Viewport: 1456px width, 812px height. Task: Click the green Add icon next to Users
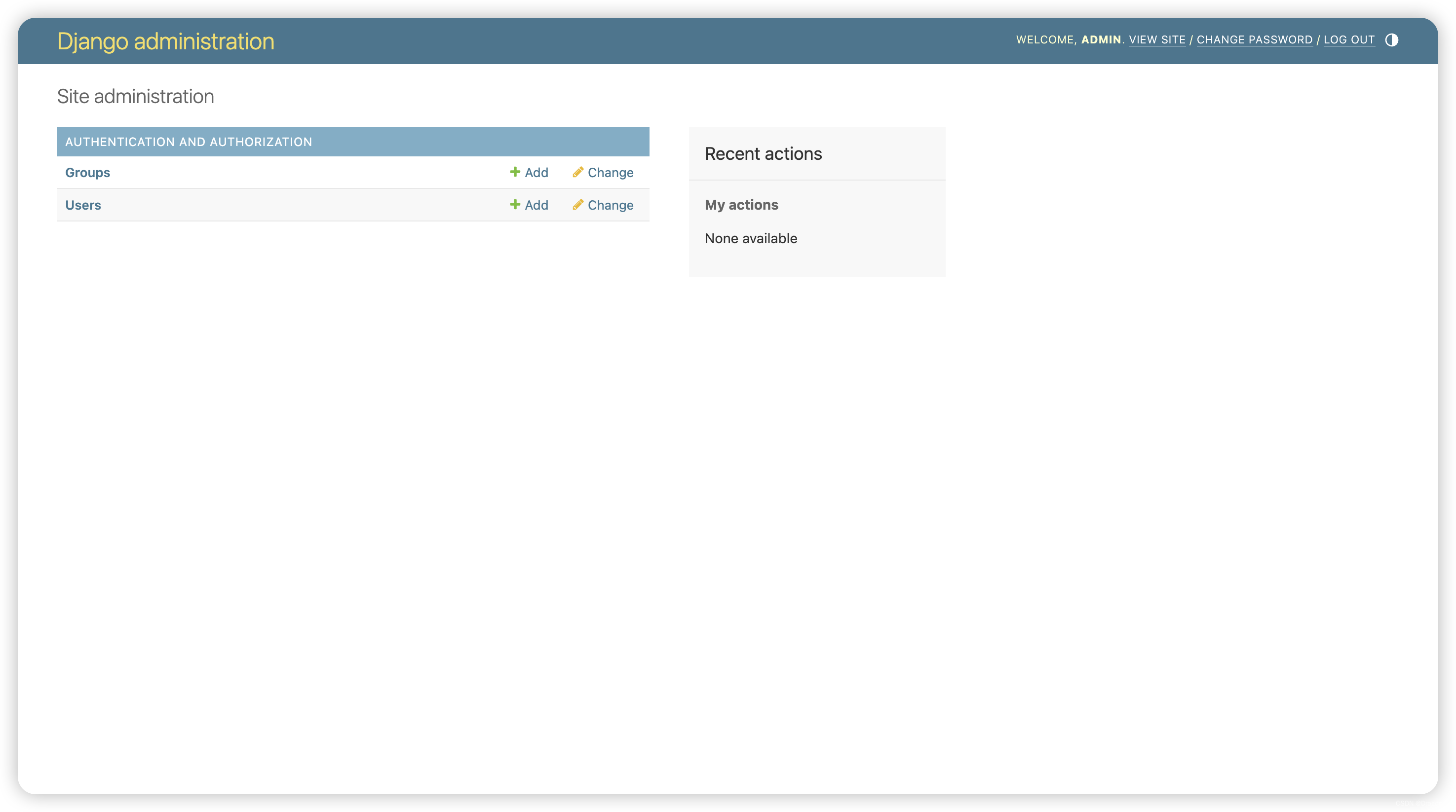(515, 205)
